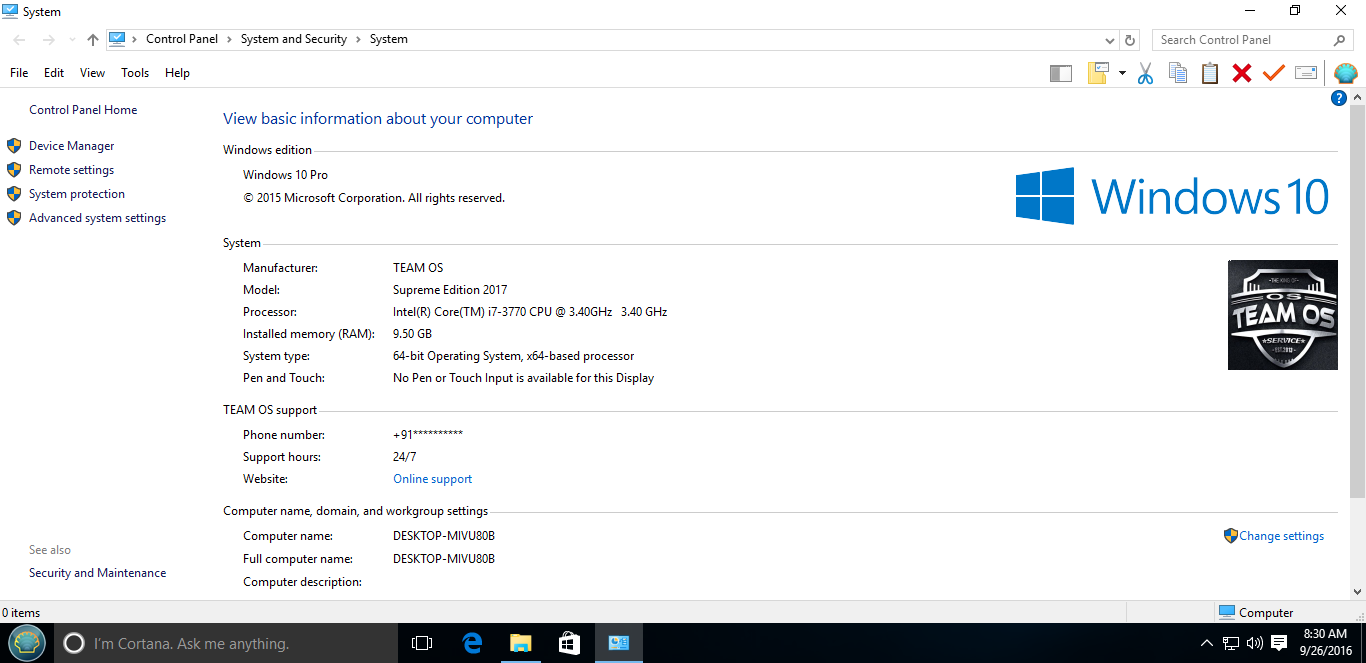Open Device Manager link
The image size is (1366, 663).
point(71,146)
